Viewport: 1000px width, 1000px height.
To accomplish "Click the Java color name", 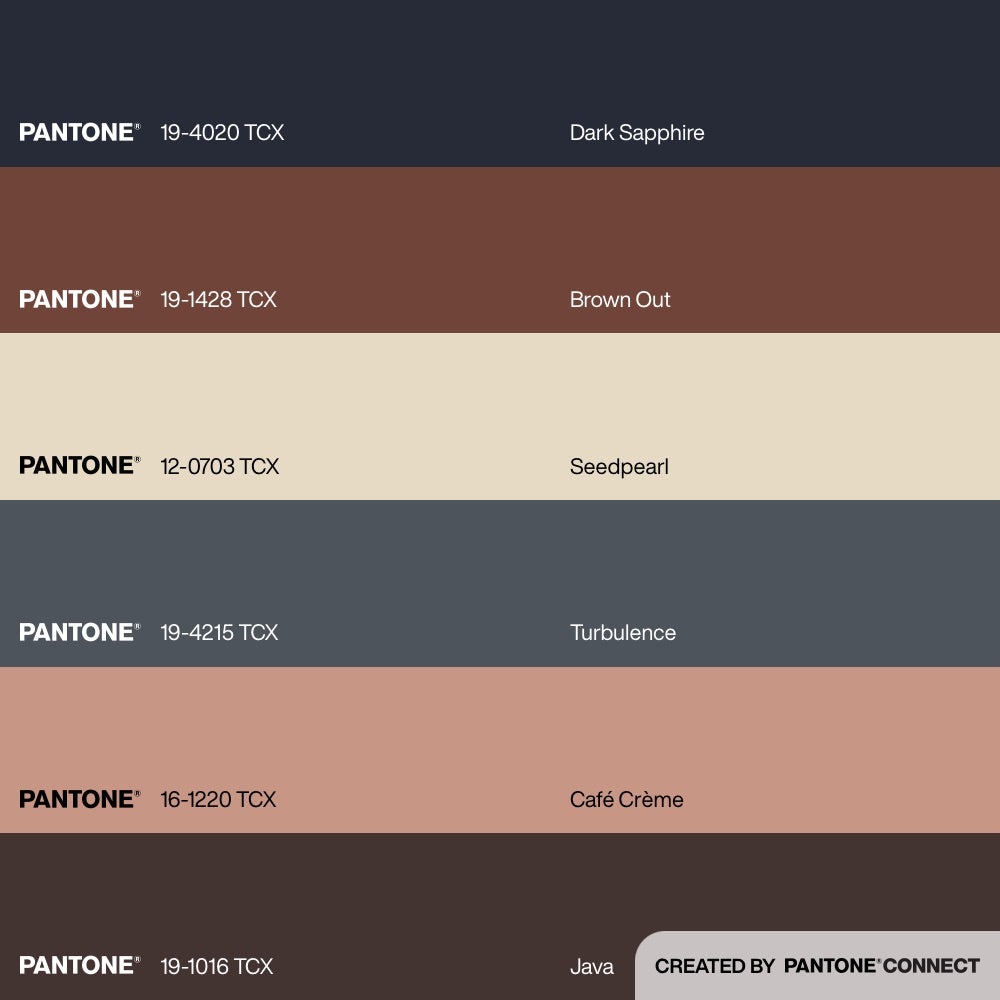I will pyautogui.click(x=592, y=966).
